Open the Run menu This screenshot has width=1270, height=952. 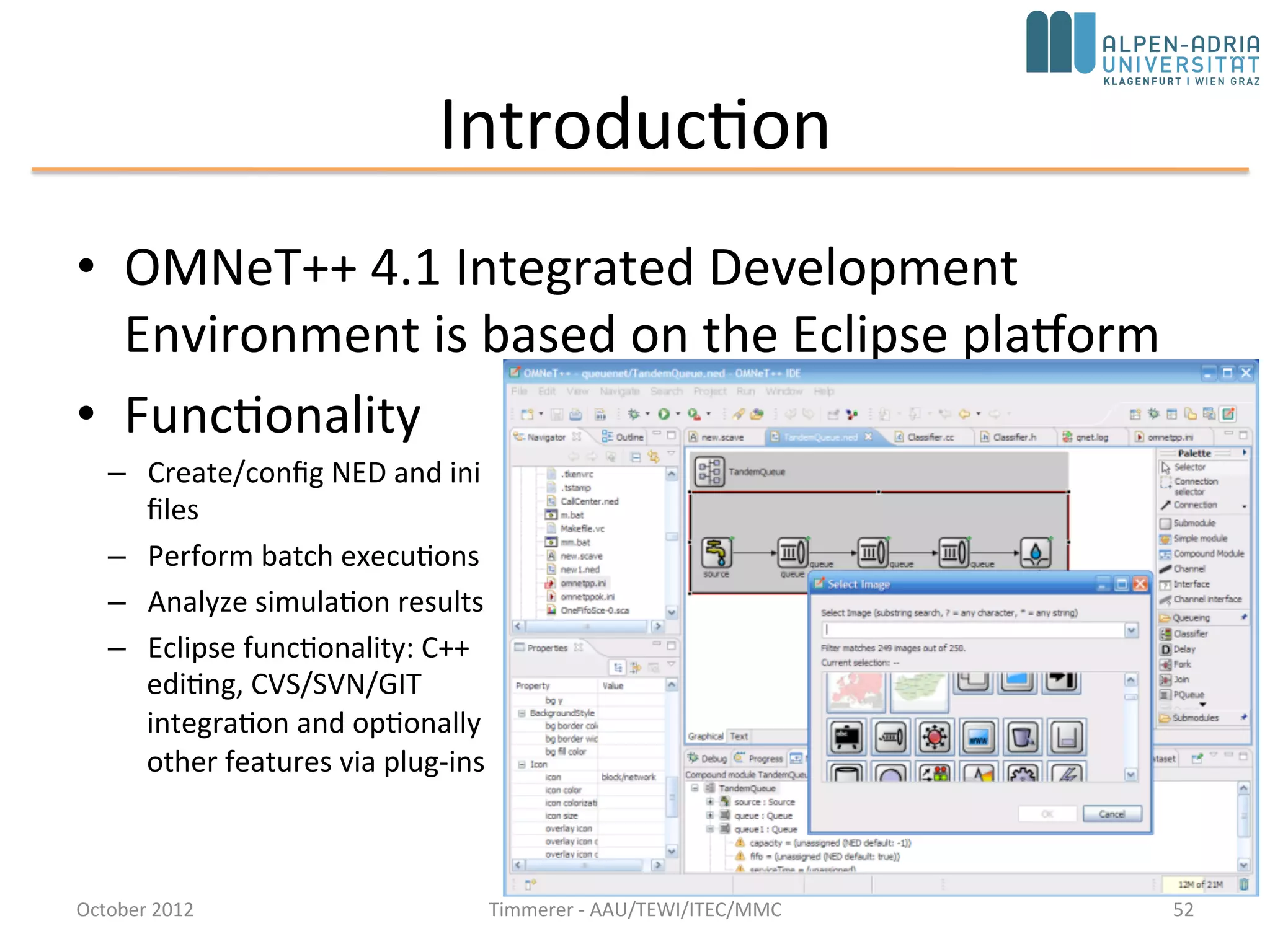click(x=745, y=392)
